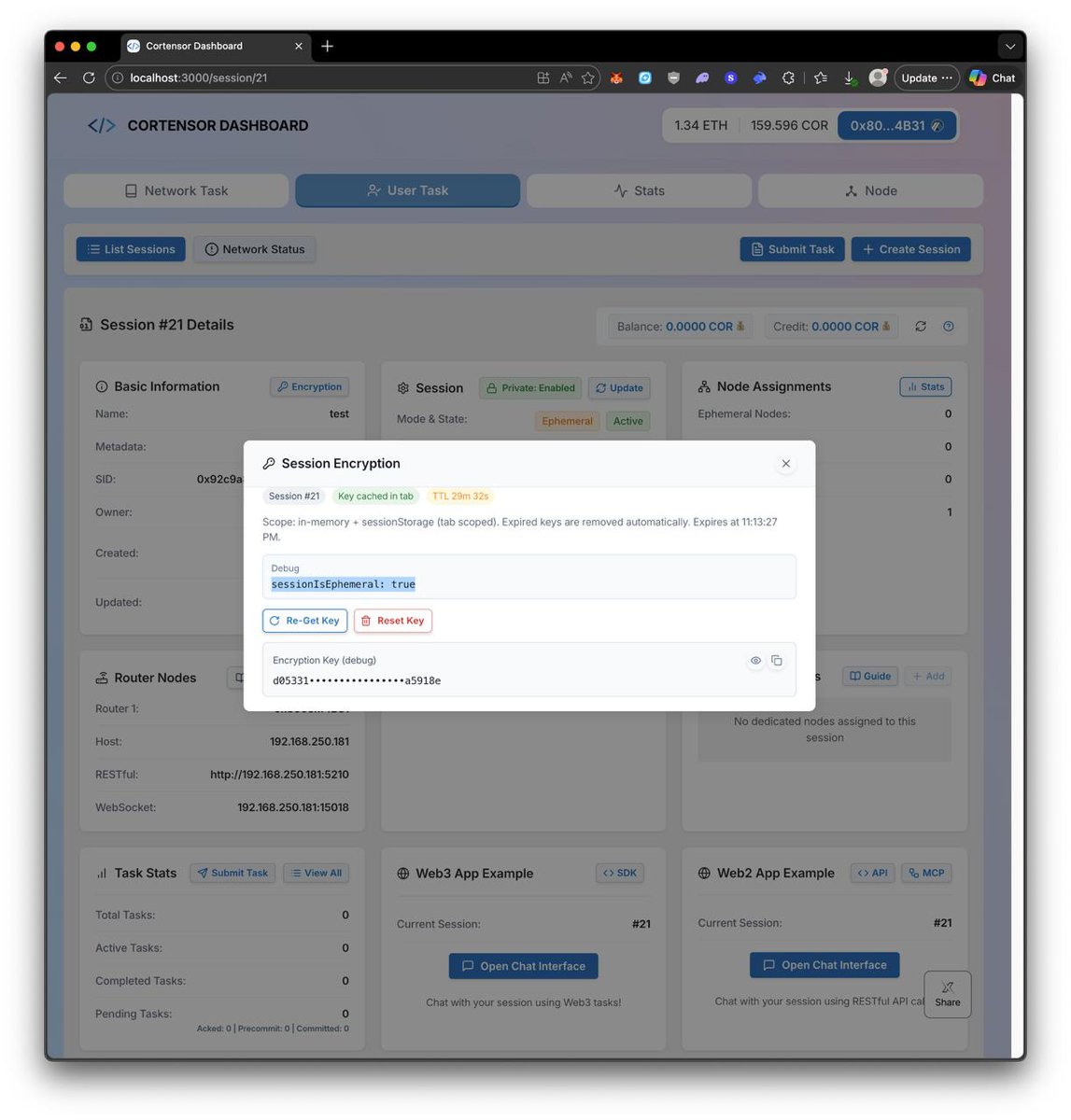Open the SDK link in Web3 App Example
This screenshot has width=1071, height=1120.
coord(620,874)
